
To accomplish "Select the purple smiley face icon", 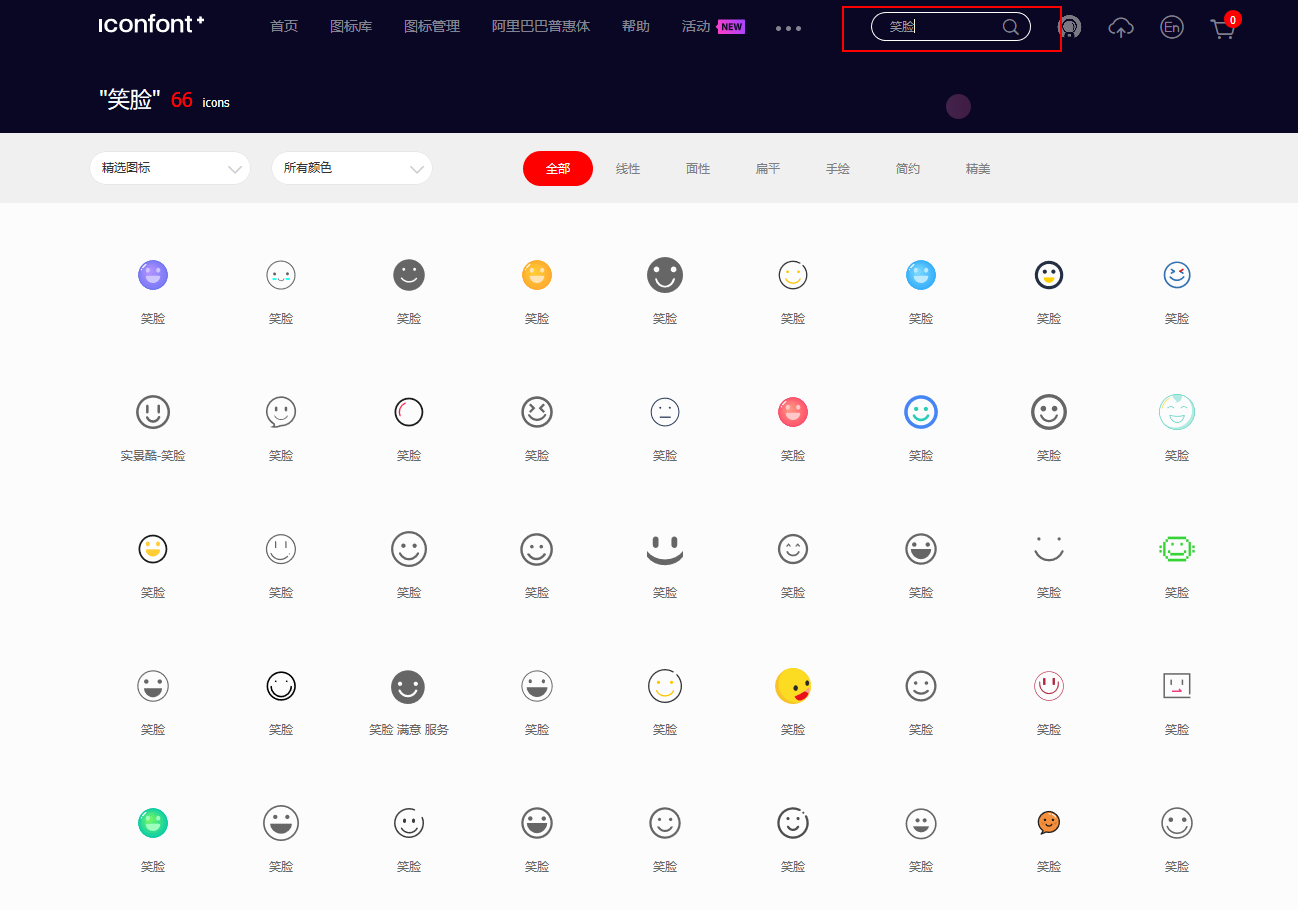I will (153, 274).
